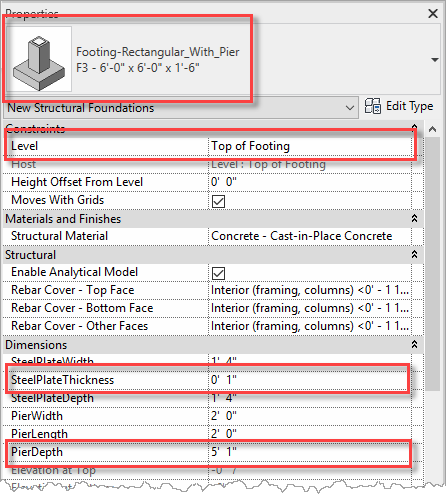
Task: Click the footing with pier thumbnail
Action: coord(39,59)
